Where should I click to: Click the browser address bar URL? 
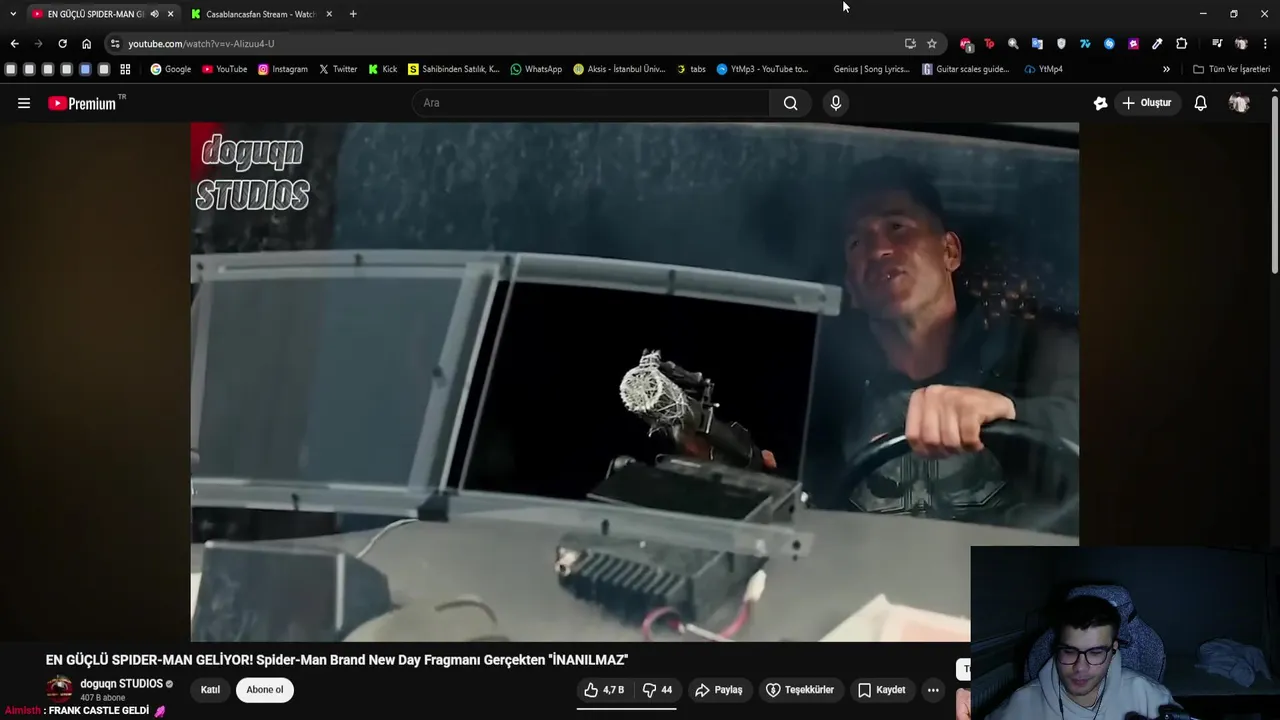click(x=201, y=44)
